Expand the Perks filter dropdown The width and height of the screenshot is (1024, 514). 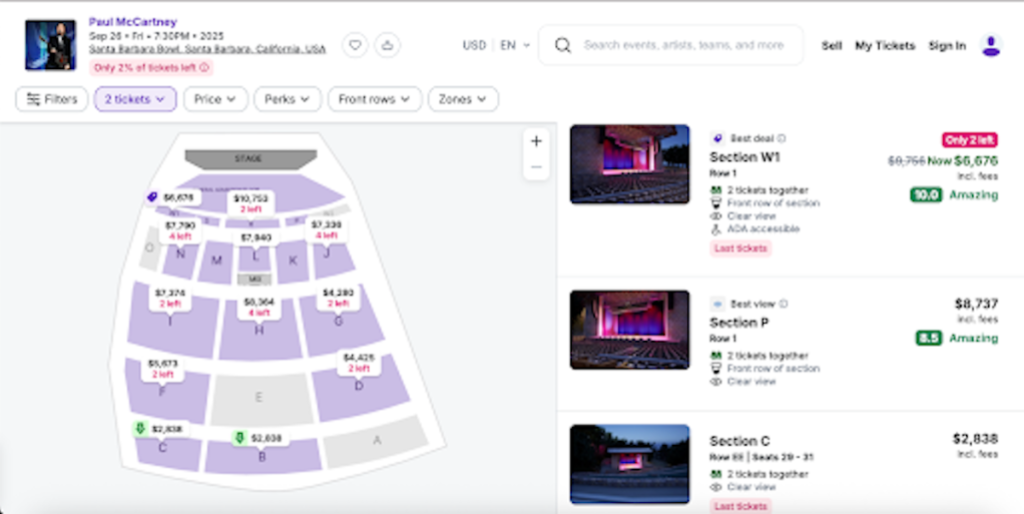(x=287, y=99)
